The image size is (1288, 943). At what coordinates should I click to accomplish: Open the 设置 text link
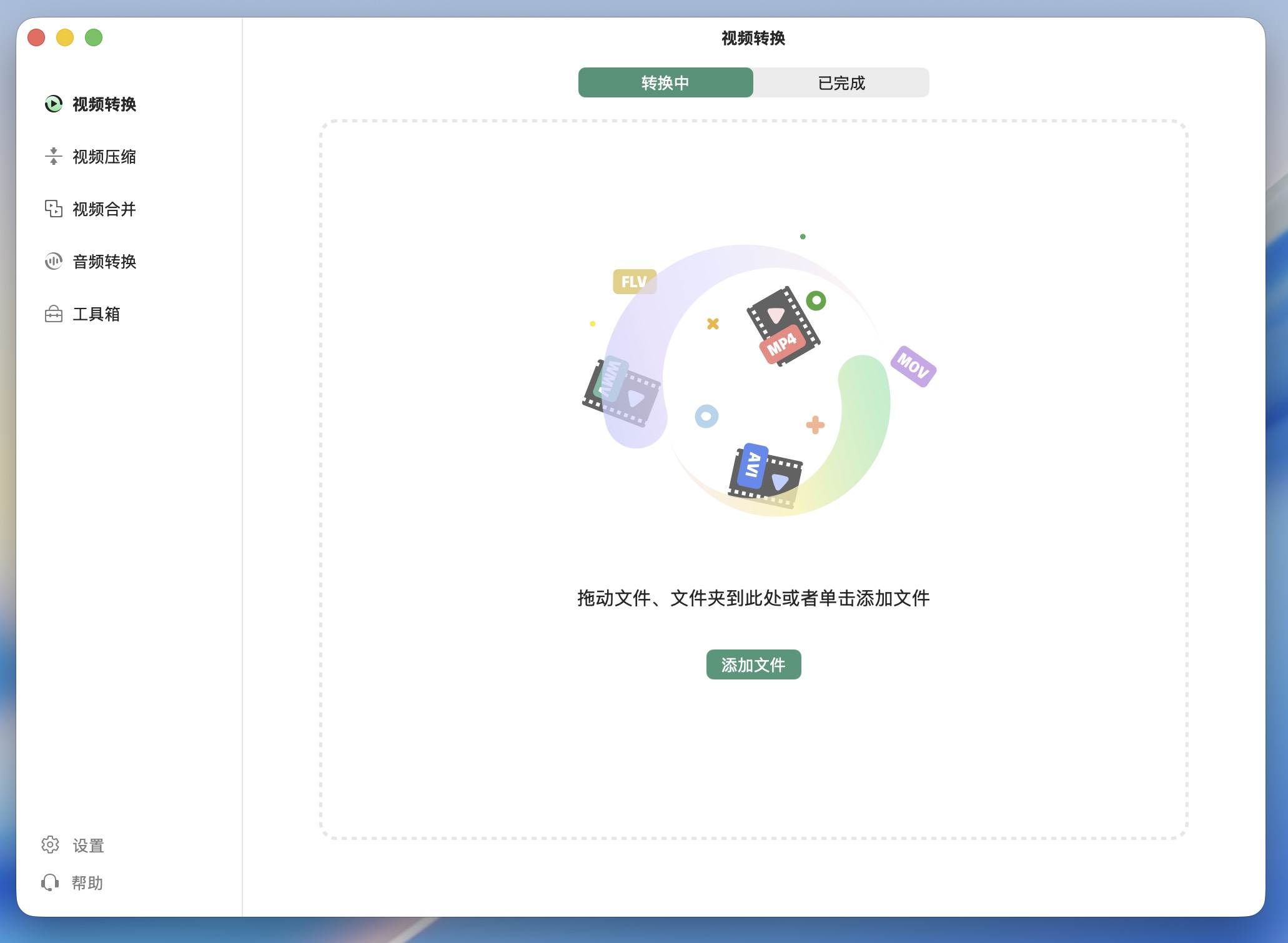(x=88, y=846)
